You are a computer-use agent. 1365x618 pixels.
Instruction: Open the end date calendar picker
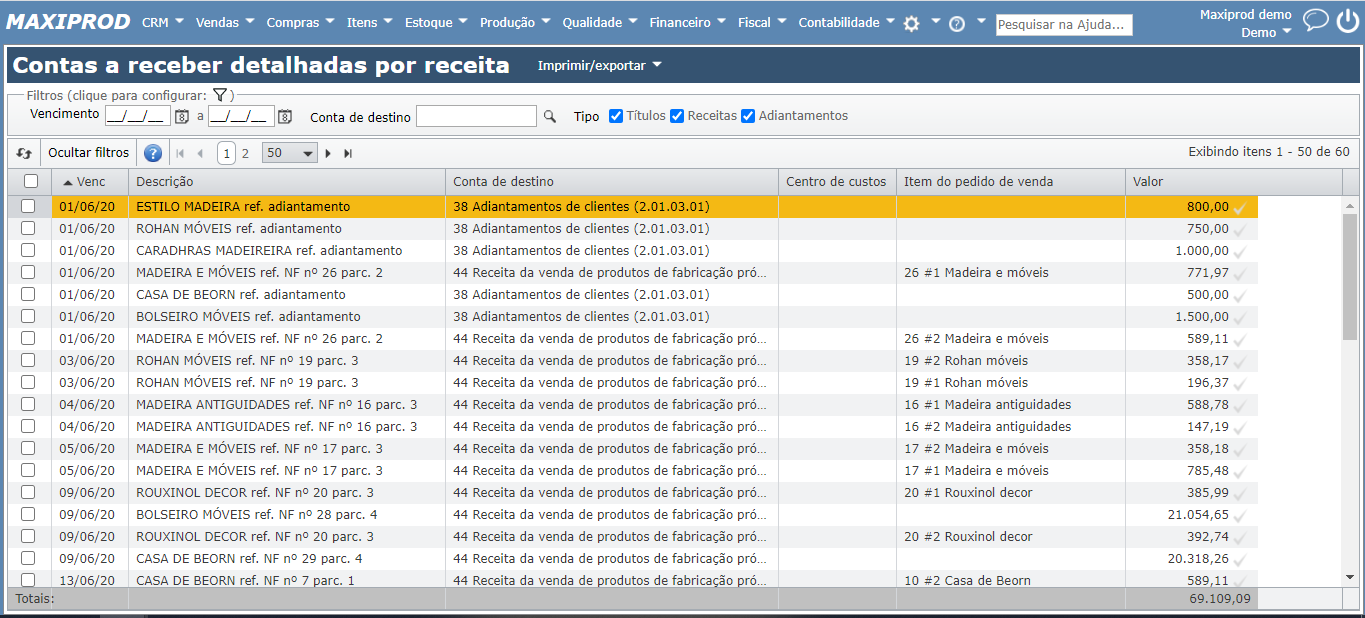[285, 116]
